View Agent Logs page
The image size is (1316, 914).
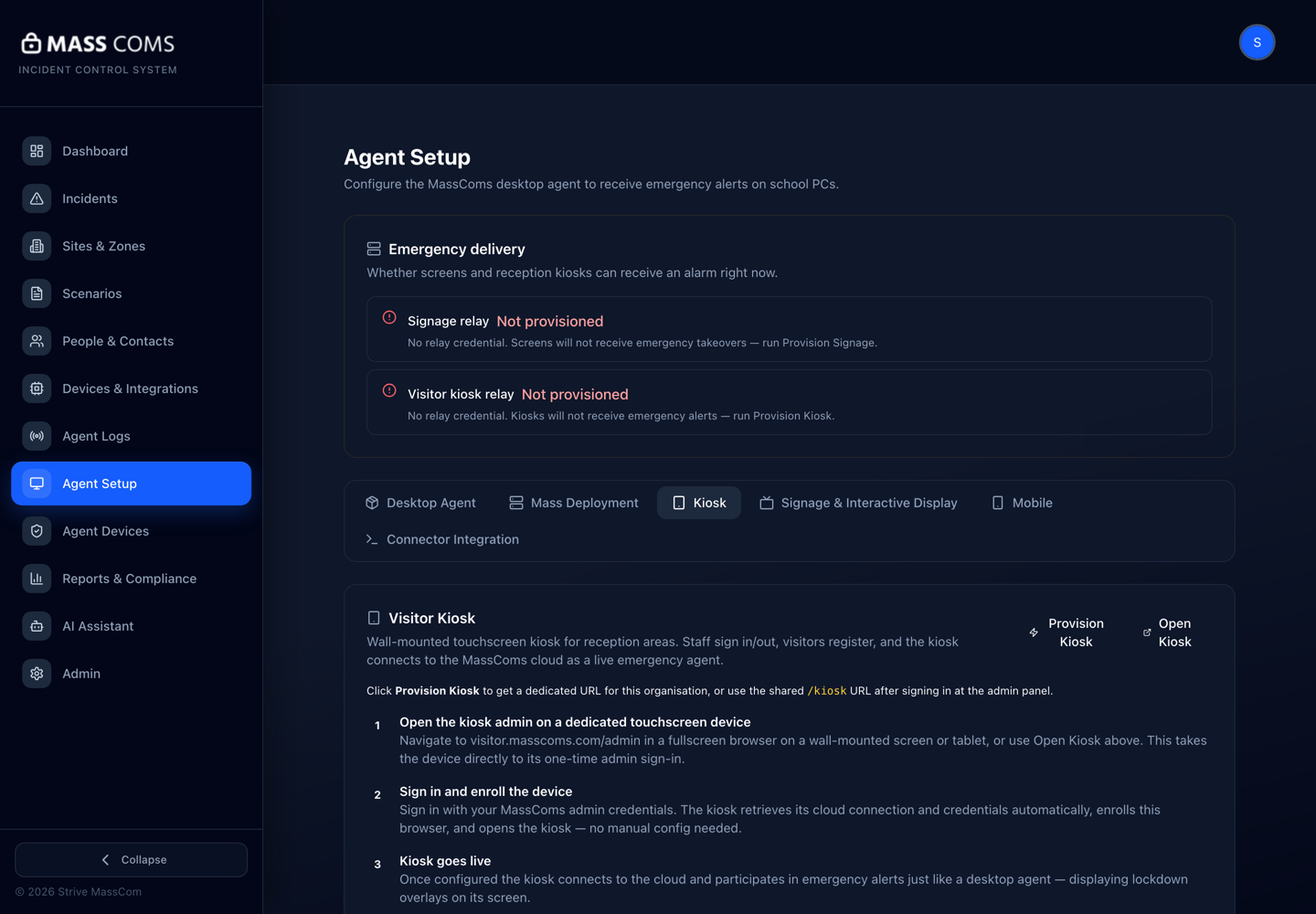[x=131, y=436]
